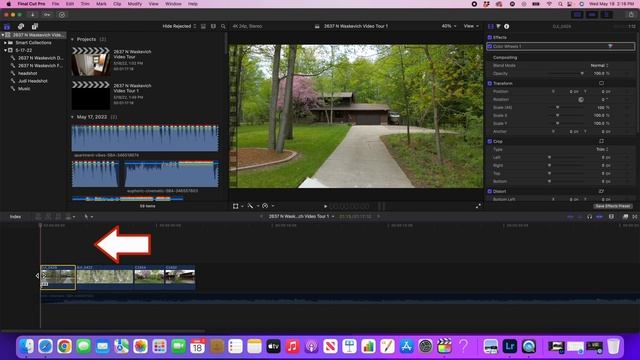Open the Crop Type Trim dropdown

[x=602, y=149]
